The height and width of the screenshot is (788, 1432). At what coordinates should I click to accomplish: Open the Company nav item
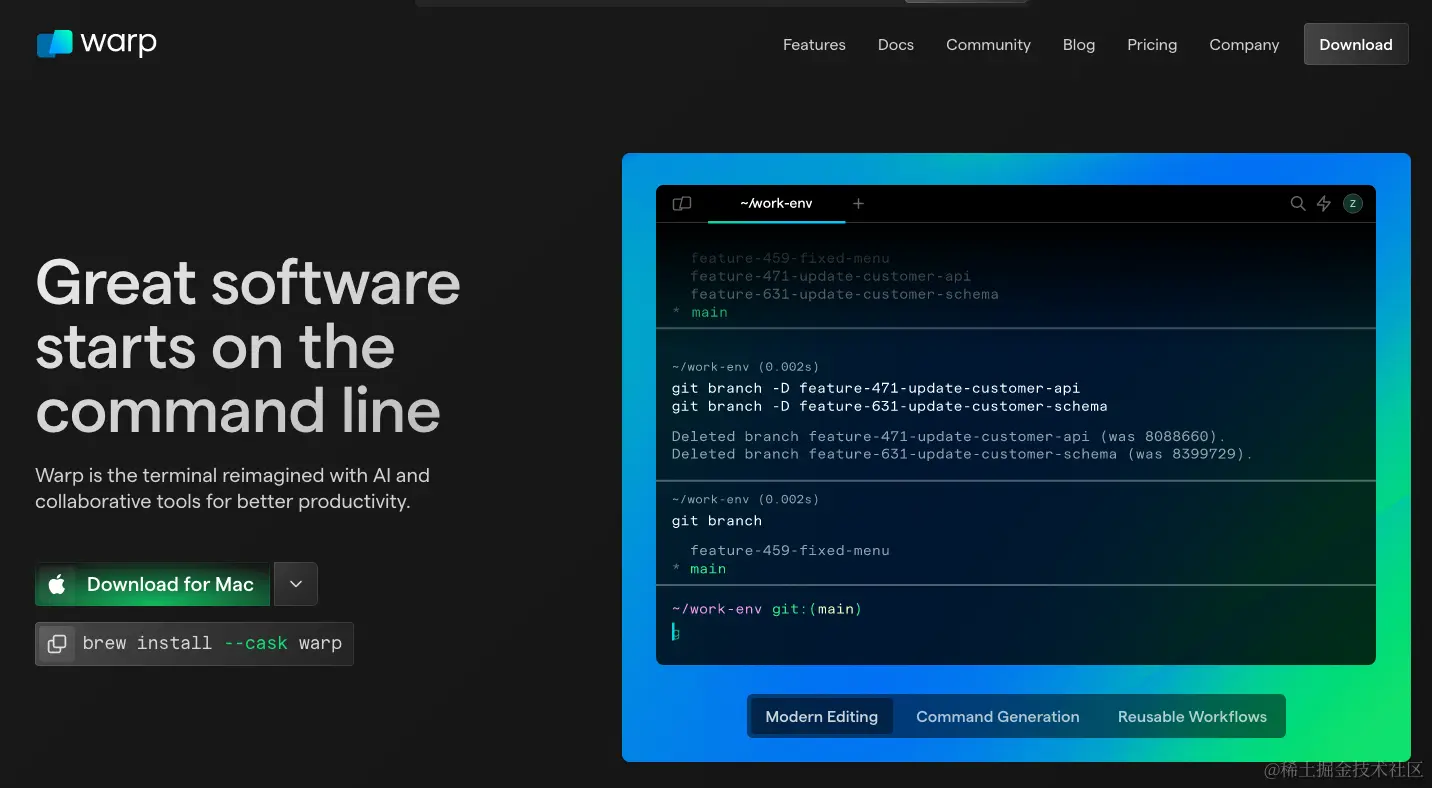pyautogui.click(x=1244, y=44)
